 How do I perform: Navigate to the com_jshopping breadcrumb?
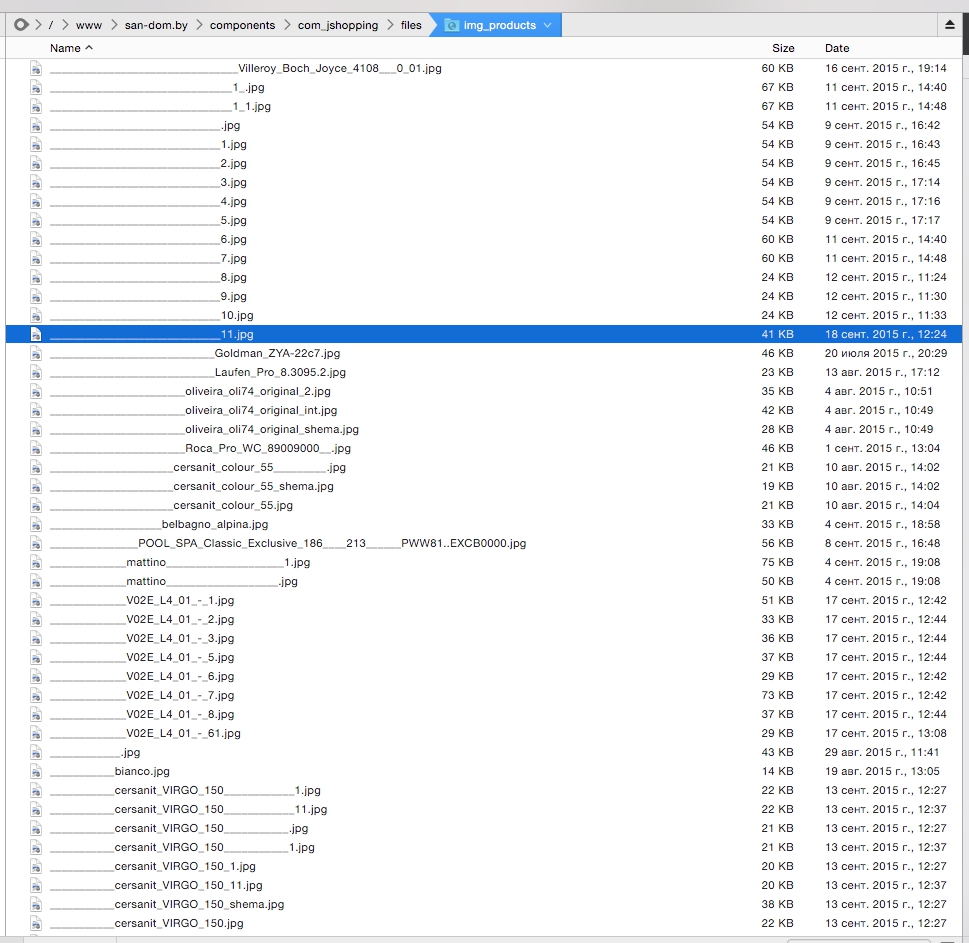click(337, 25)
